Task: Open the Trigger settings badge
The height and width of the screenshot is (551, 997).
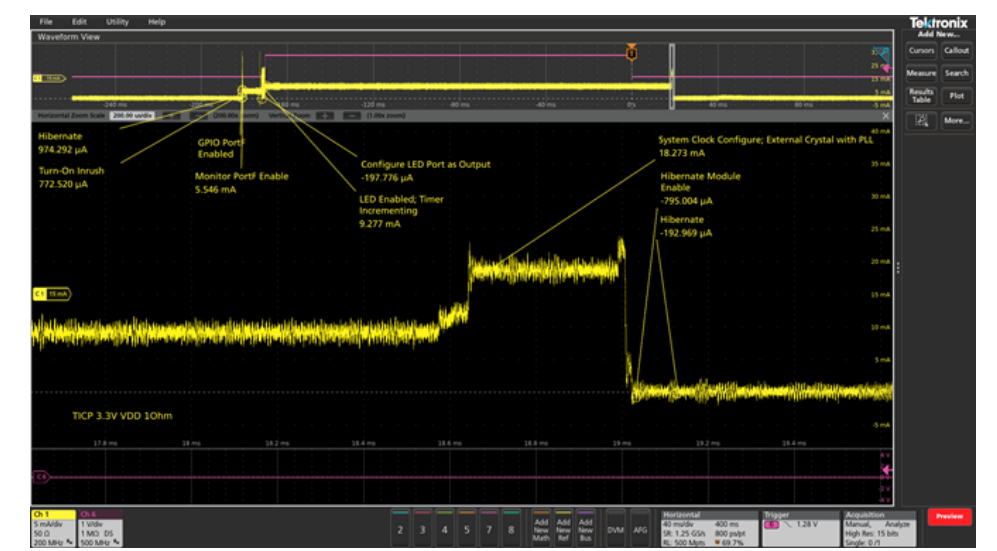Action: coord(801,528)
